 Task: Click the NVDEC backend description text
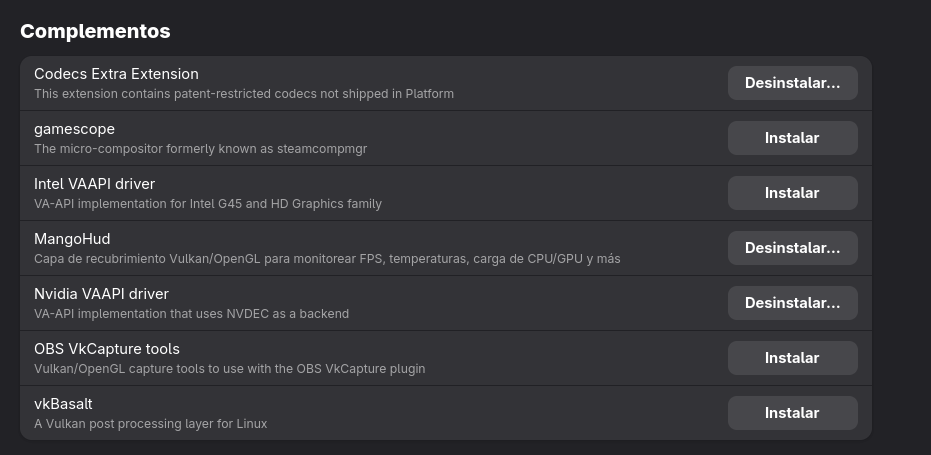[191, 314]
